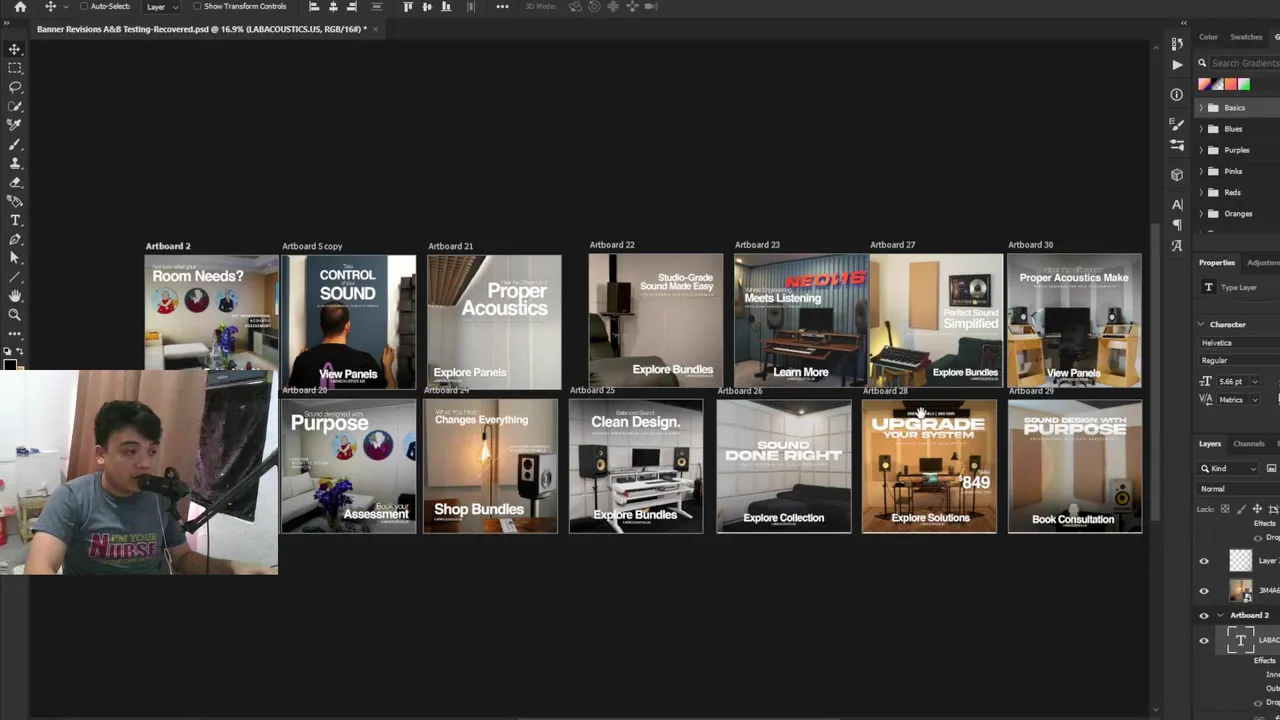This screenshot has height=720, width=1280.
Task: Expand the Oranges gradient folder
Action: [x=1202, y=213]
